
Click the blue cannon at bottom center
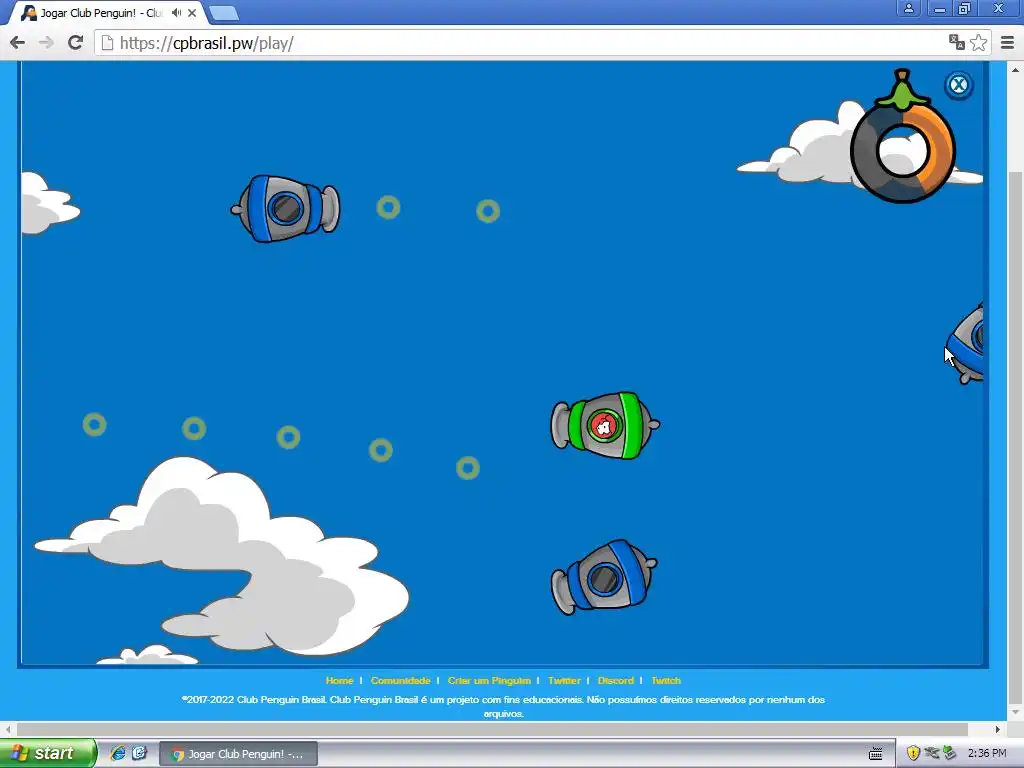coord(604,577)
